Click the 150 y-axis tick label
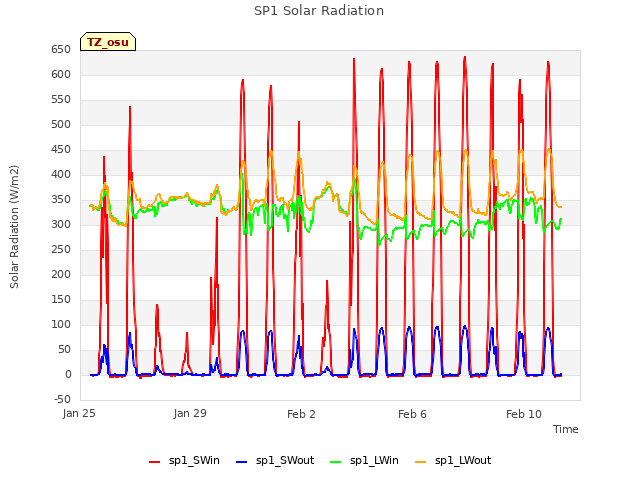640x480 pixels. [x=61, y=300]
